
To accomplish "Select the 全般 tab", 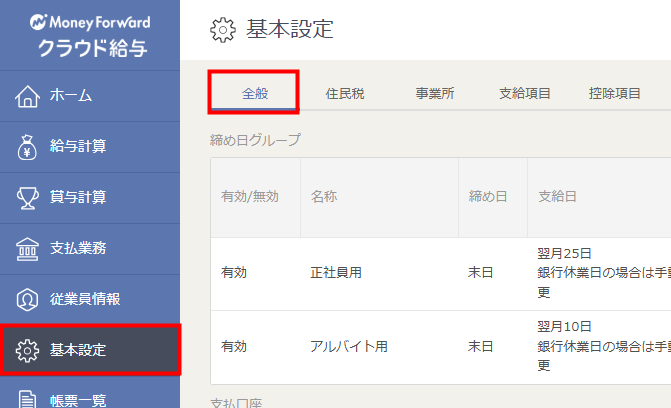I will pyautogui.click(x=254, y=93).
